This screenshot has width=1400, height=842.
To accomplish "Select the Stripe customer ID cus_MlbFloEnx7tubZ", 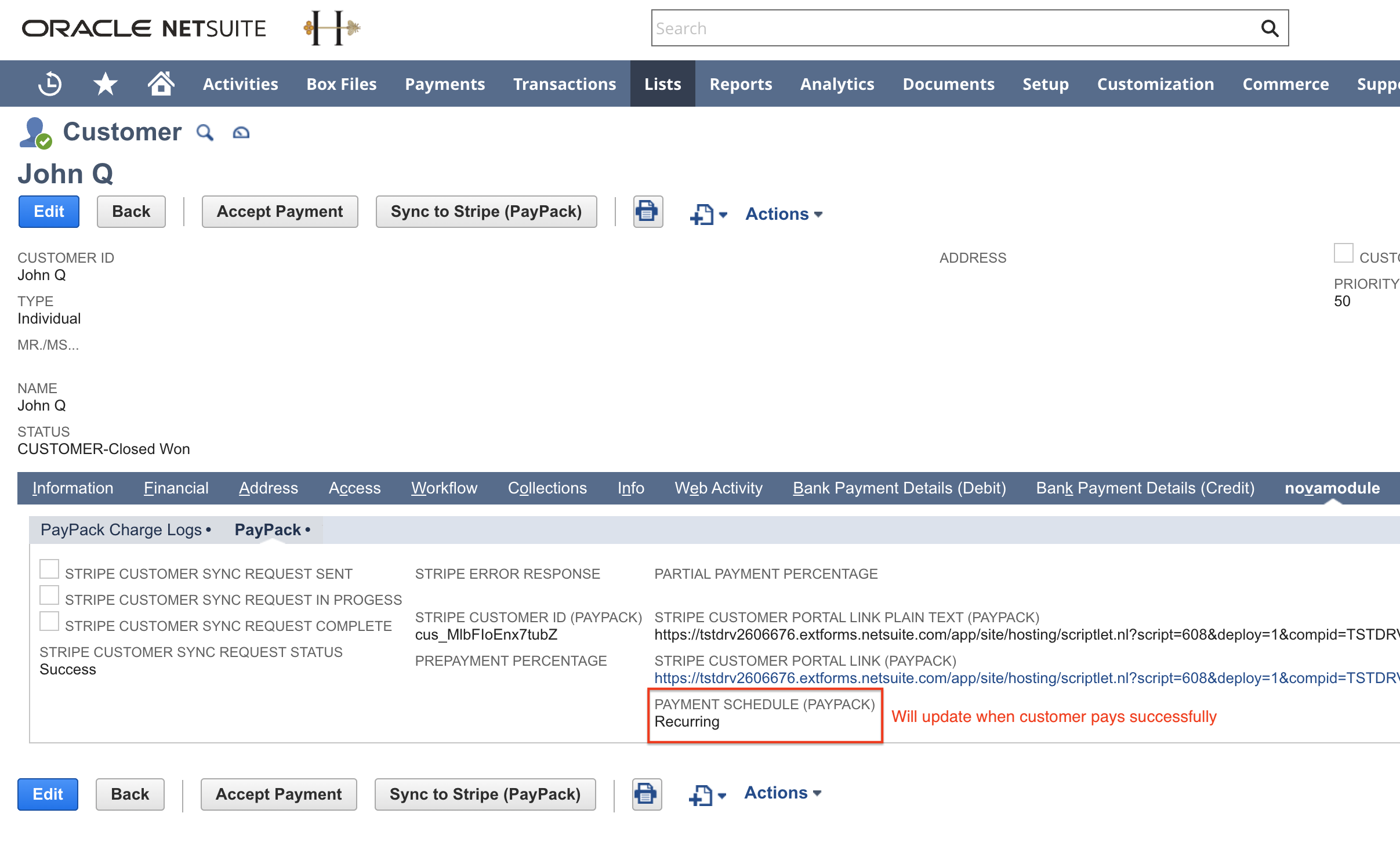I will pos(486,634).
